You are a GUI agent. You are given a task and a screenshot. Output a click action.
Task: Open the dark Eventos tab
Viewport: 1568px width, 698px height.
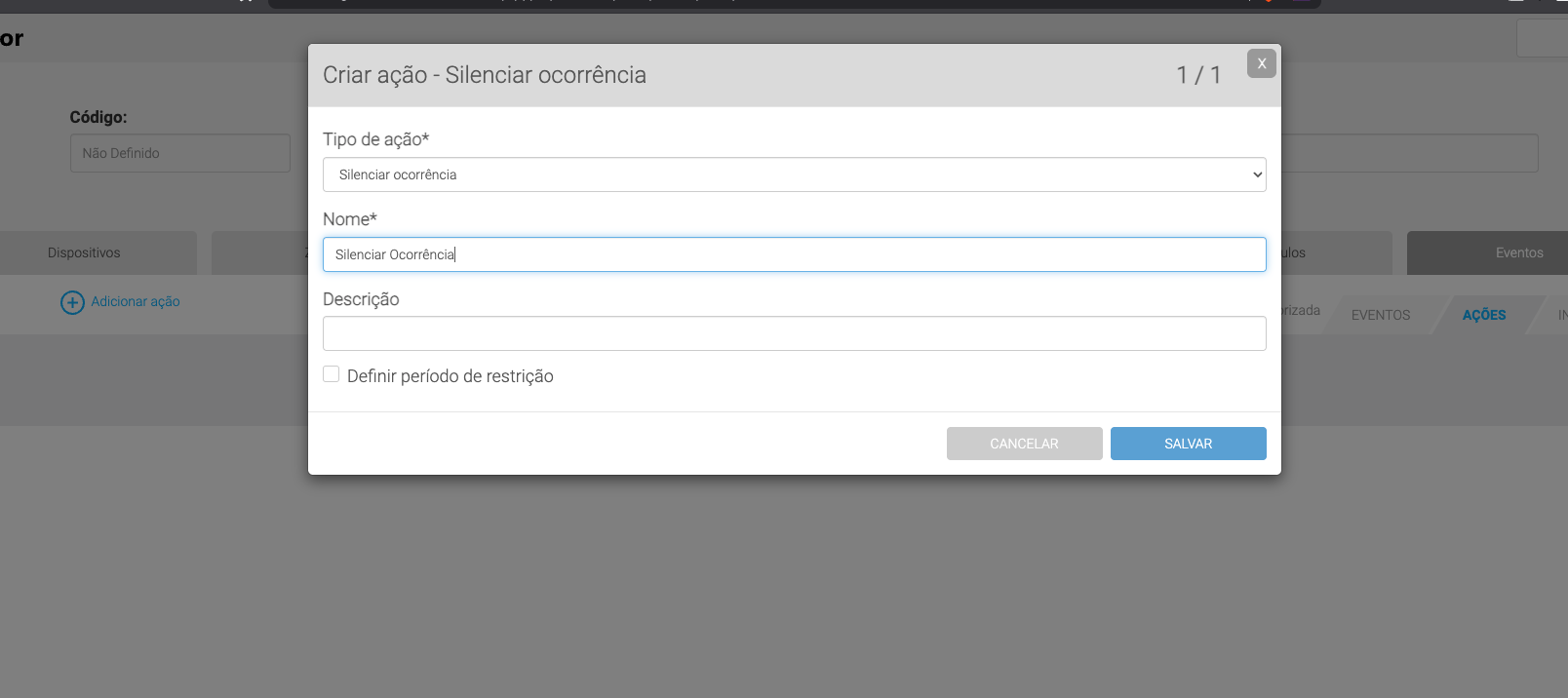tap(1487, 252)
